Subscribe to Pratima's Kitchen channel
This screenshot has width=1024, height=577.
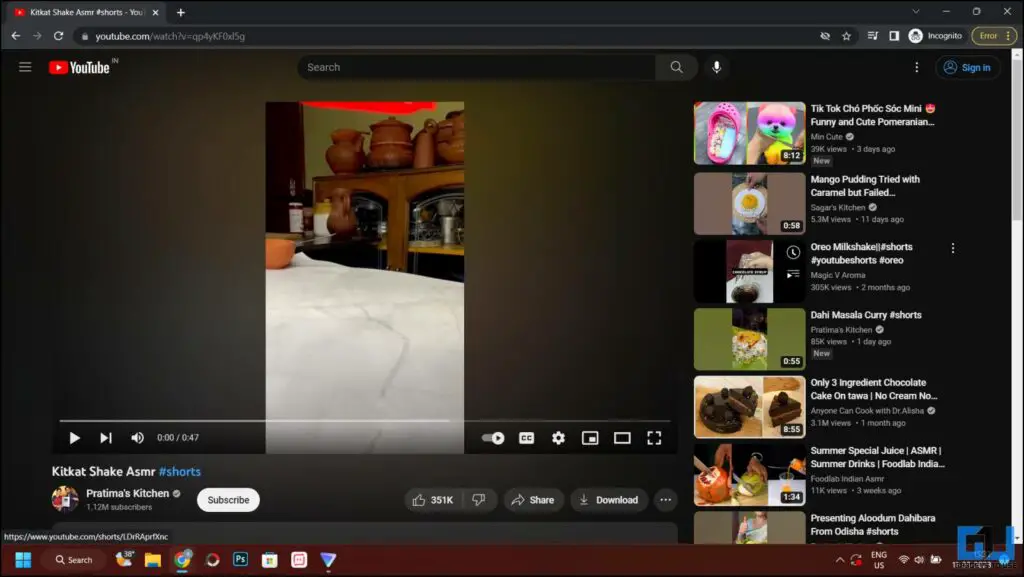click(228, 499)
